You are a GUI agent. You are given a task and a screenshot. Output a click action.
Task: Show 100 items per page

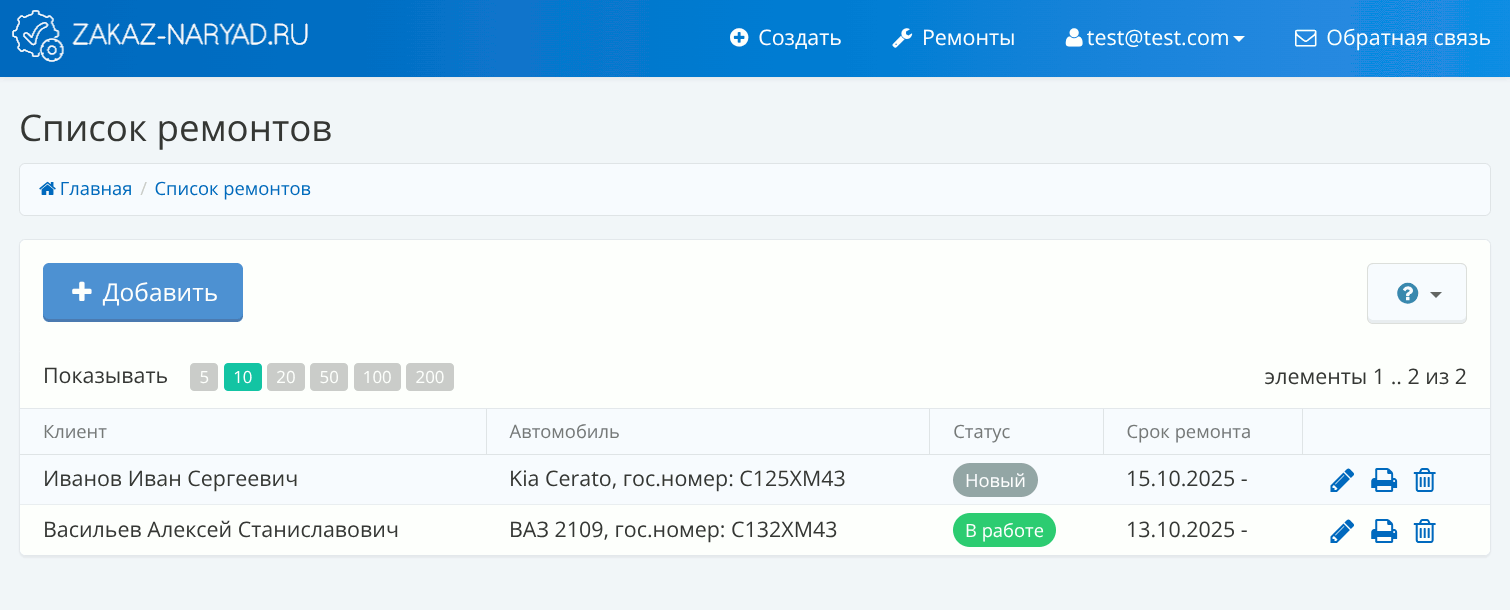point(377,377)
